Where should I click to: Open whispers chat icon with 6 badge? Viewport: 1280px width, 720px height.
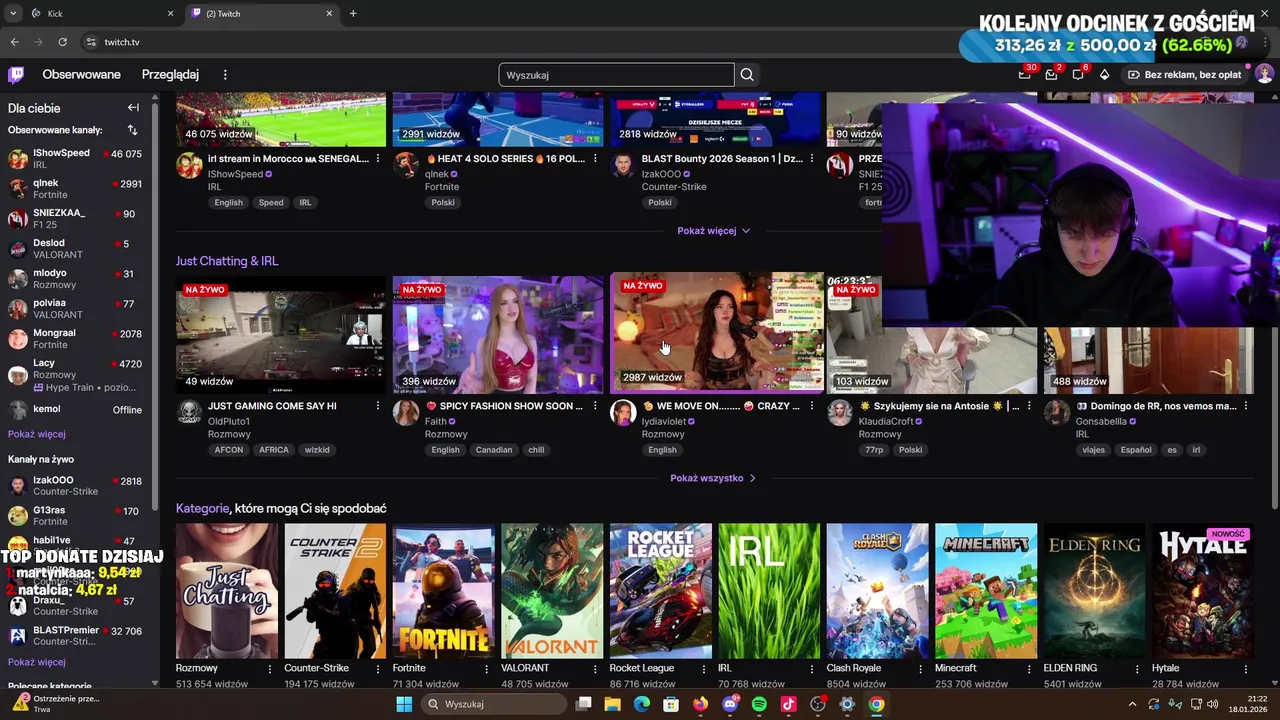coord(1078,74)
